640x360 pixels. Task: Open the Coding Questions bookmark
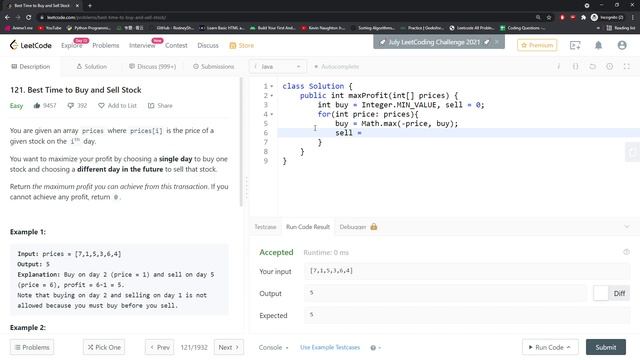pos(523,28)
